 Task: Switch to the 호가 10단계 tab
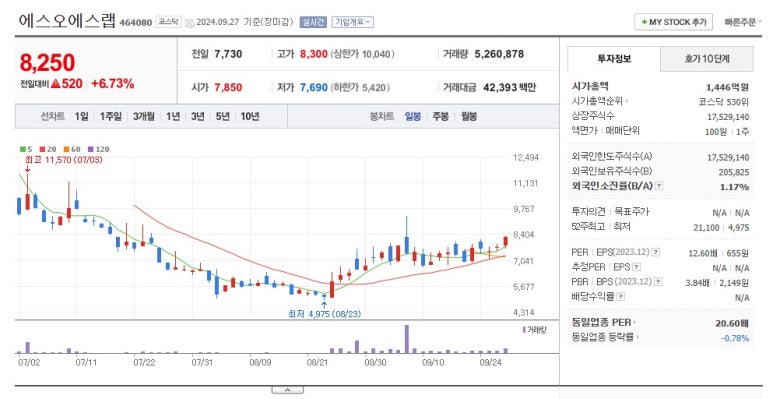click(706, 59)
